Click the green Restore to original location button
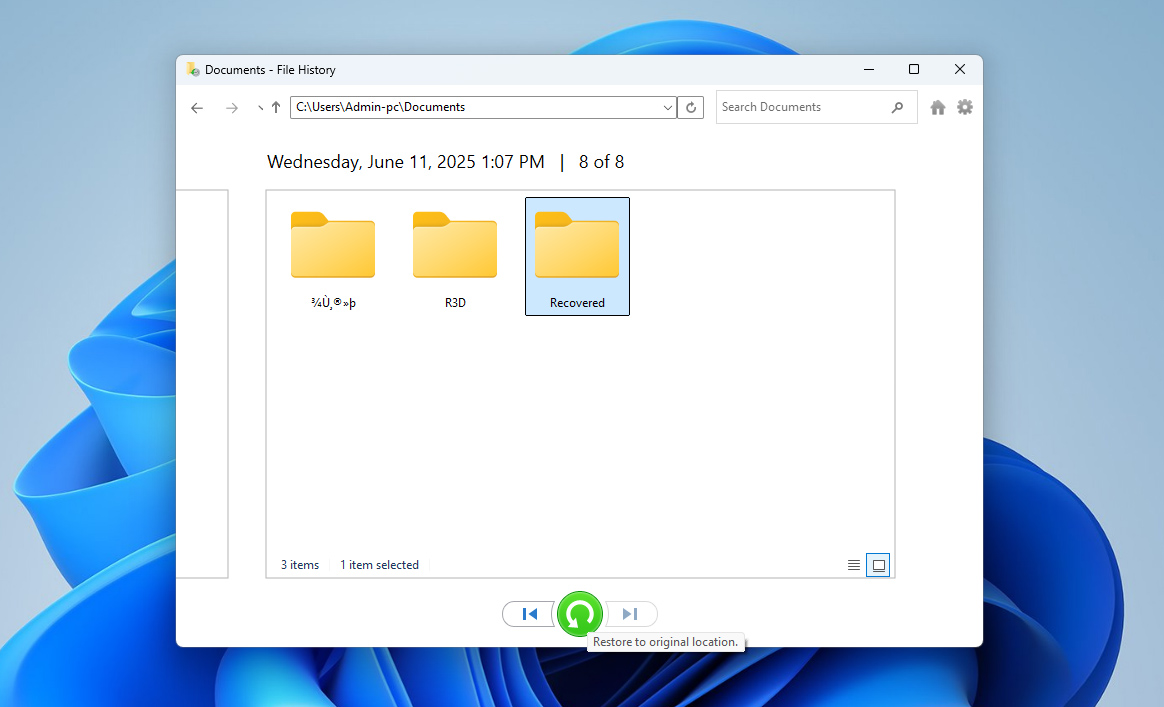The height and width of the screenshot is (707, 1164). [x=580, y=614]
